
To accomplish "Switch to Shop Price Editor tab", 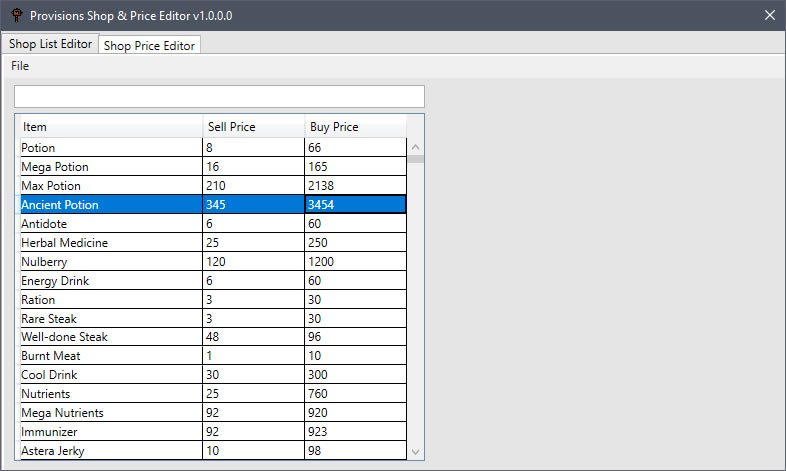I will tap(150, 45).
